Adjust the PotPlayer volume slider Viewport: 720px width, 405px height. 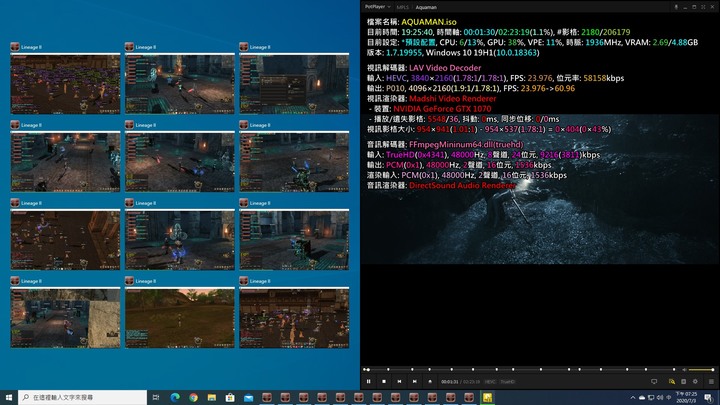pos(702,369)
